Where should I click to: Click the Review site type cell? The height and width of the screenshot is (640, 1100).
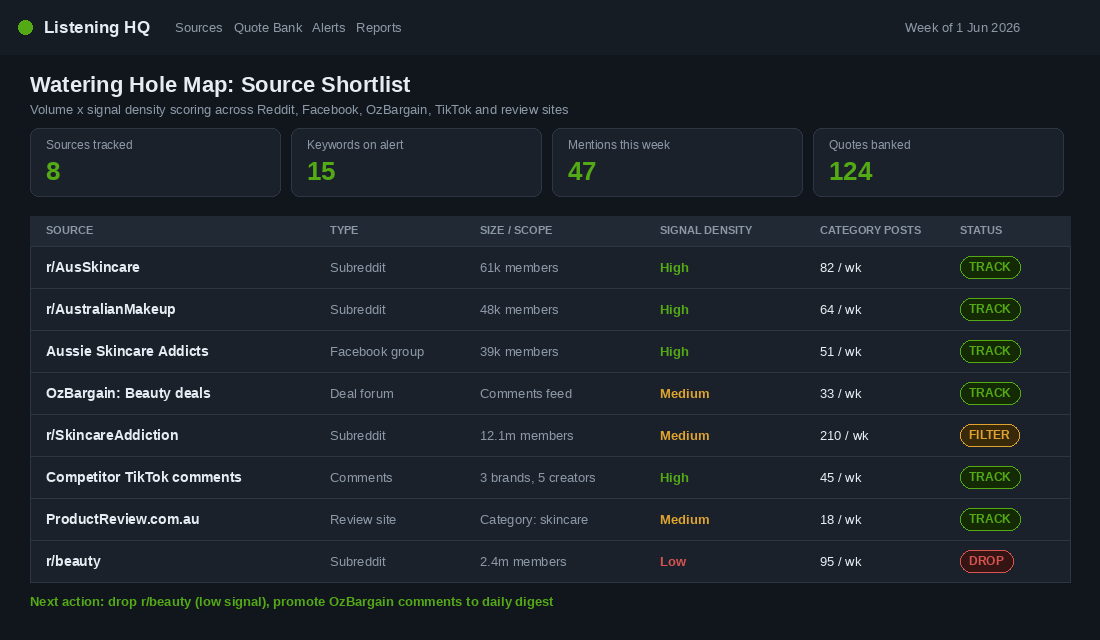[363, 520]
